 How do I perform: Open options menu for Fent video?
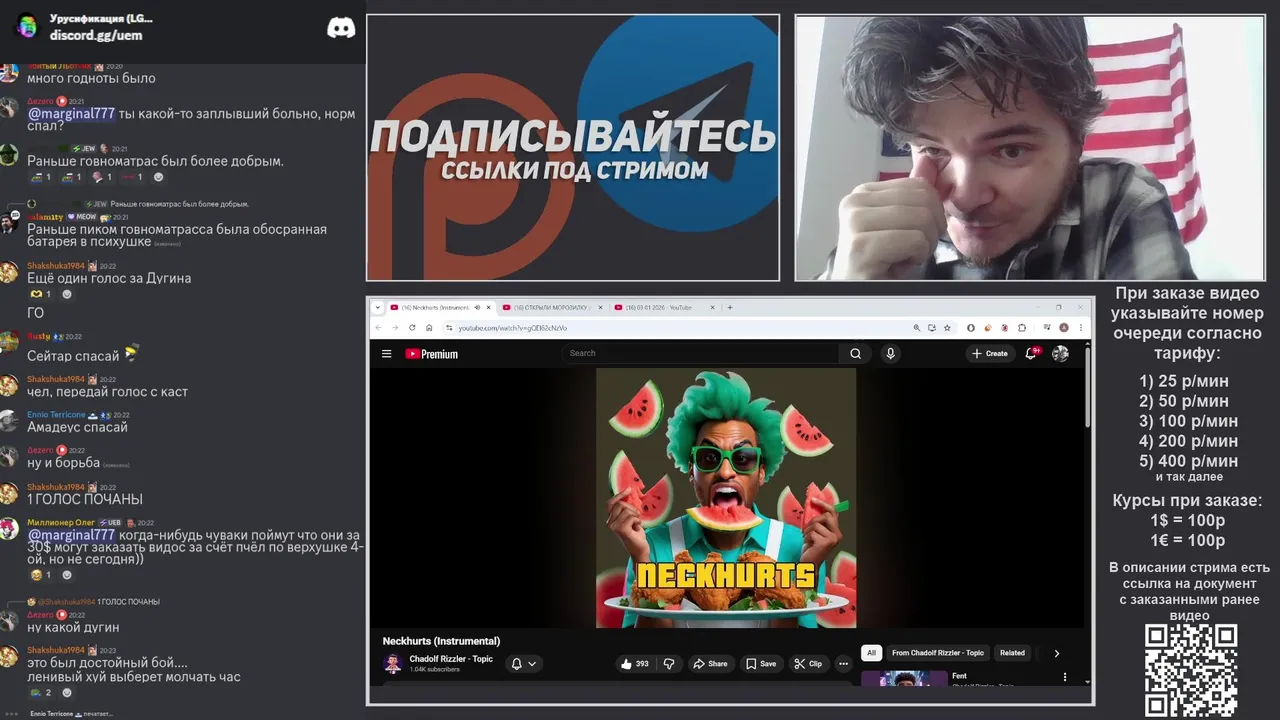click(x=1064, y=677)
